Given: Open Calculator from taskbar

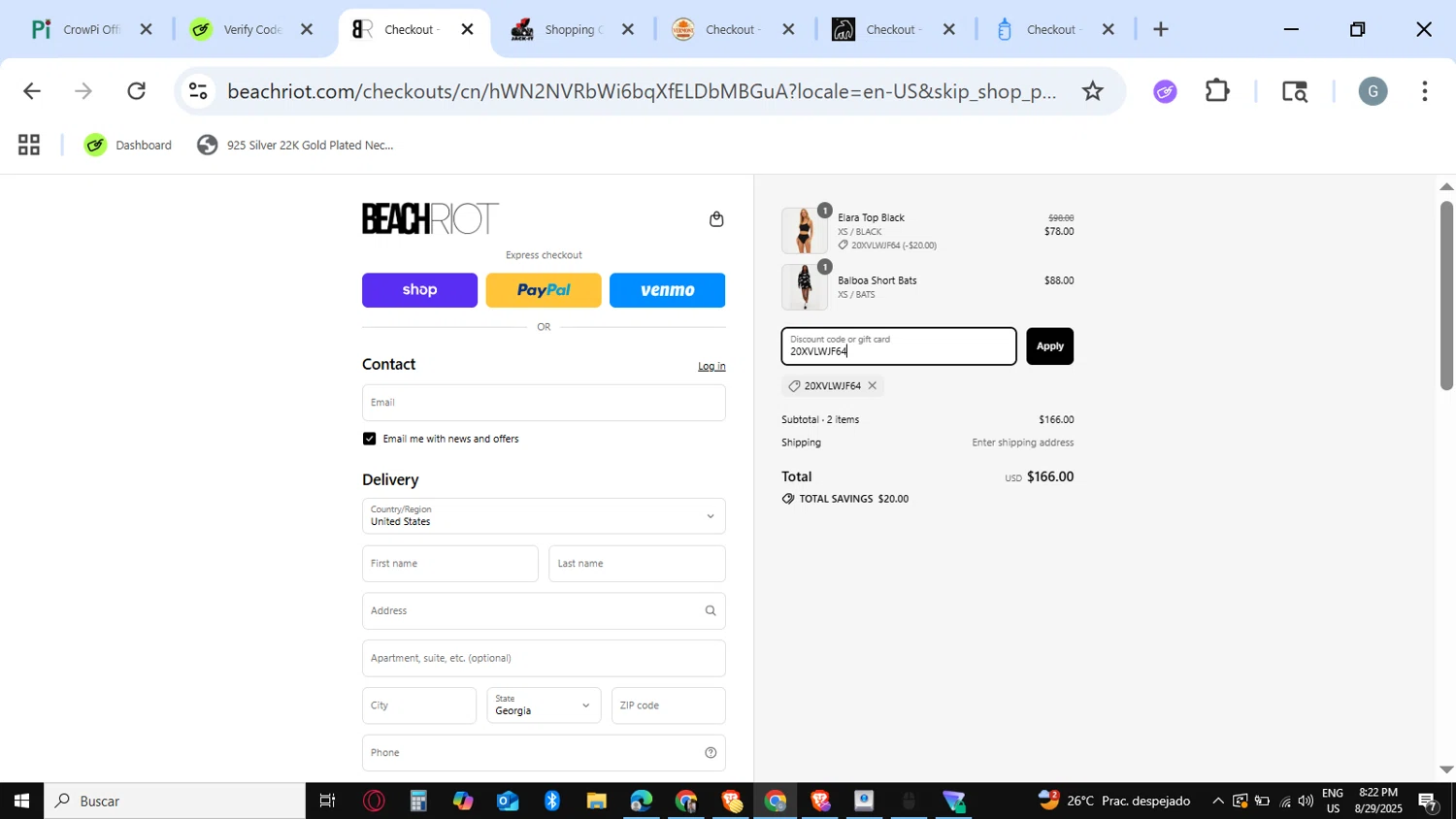Looking at the screenshot, I should pos(418,801).
